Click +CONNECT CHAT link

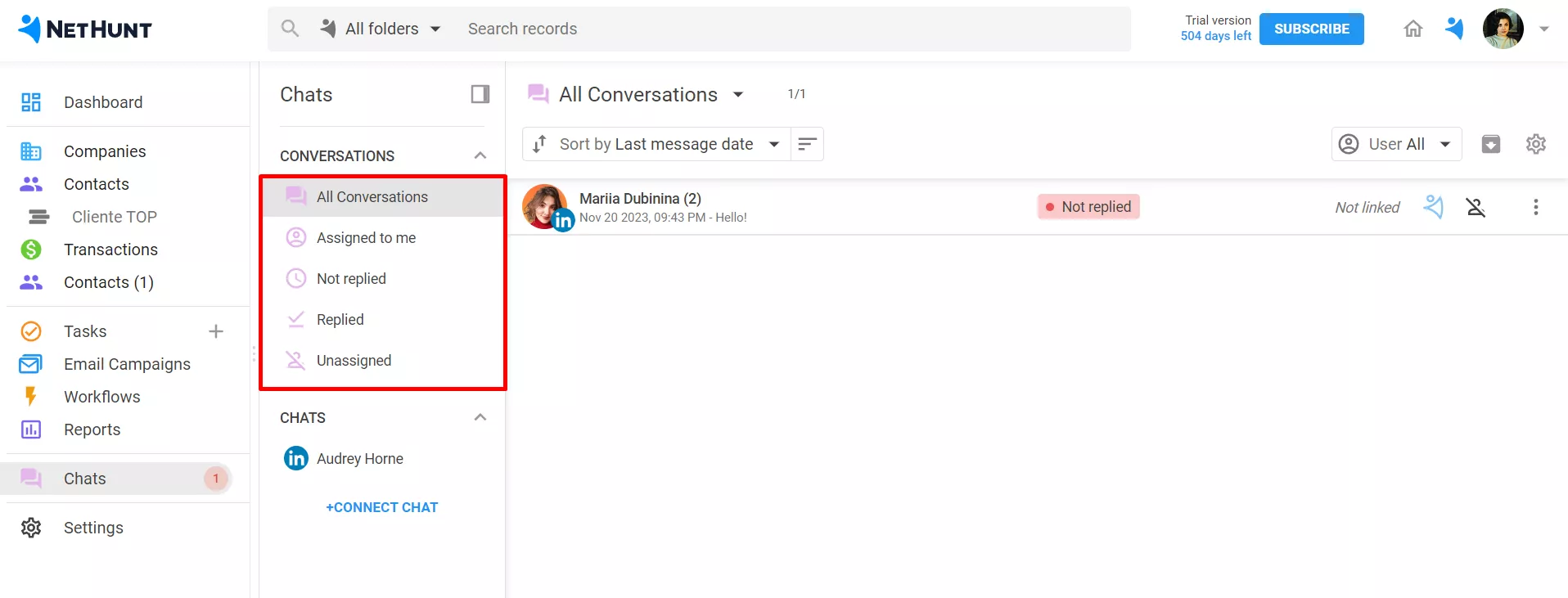pyautogui.click(x=382, y=507)
